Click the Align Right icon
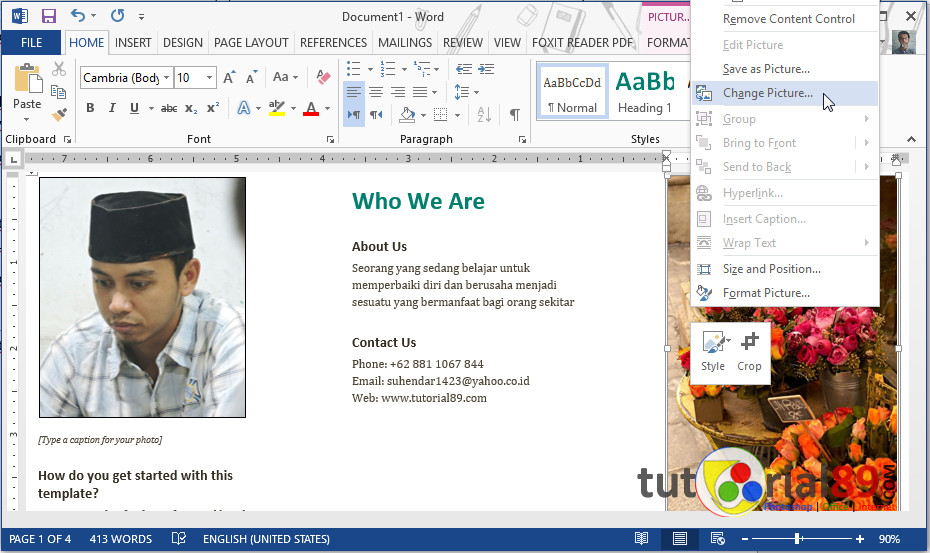930x553 pixels. [x=398, y=92]
